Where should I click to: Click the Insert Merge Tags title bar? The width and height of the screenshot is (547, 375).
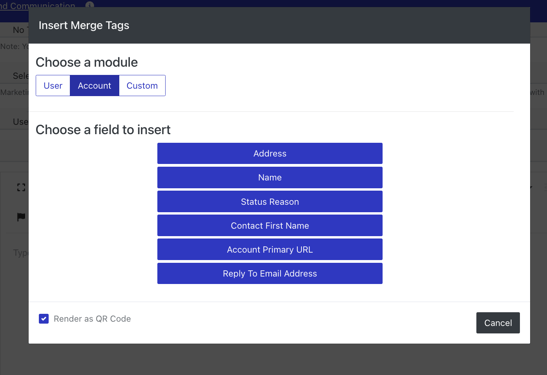(x=279, y=25)
